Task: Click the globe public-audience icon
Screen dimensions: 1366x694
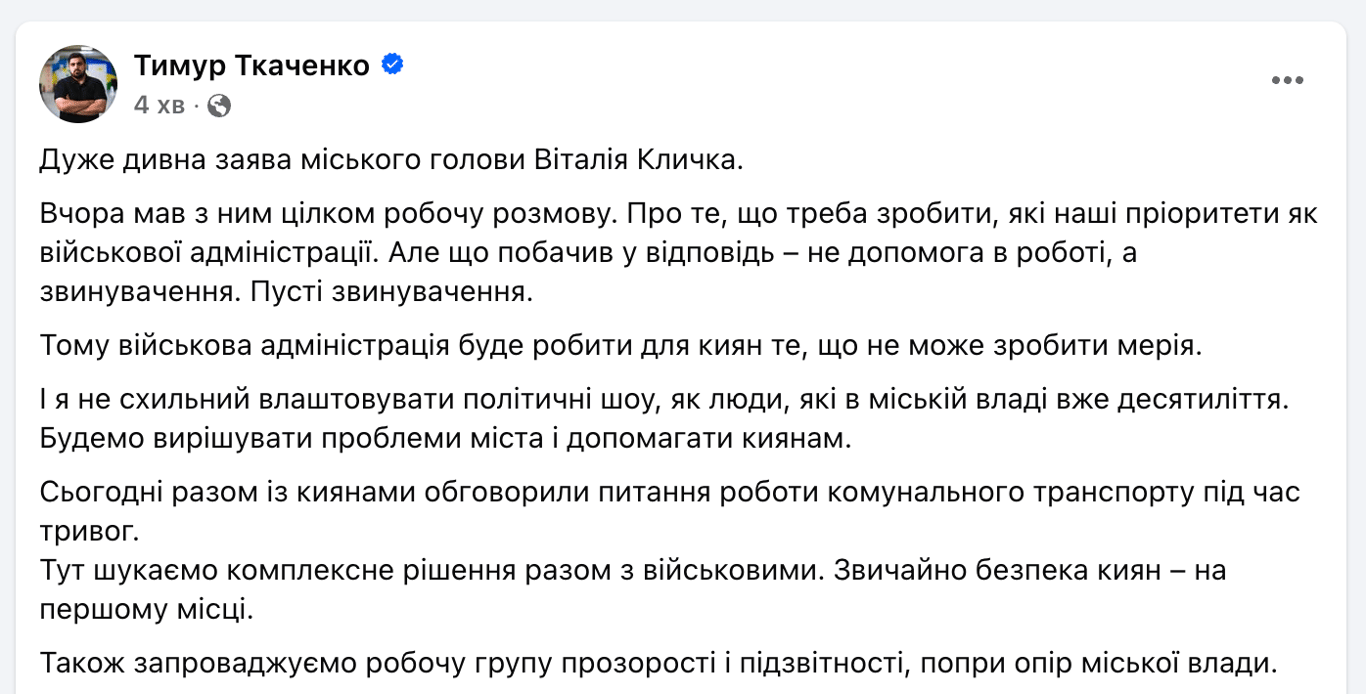Action: 219,105
